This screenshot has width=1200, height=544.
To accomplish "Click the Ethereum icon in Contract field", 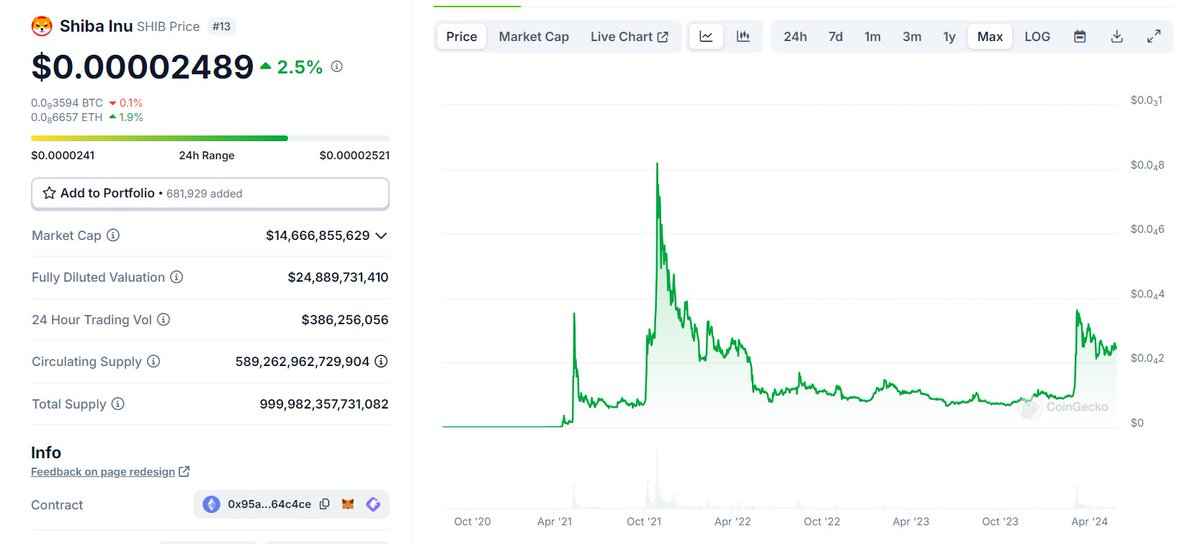I will [211, 505].
